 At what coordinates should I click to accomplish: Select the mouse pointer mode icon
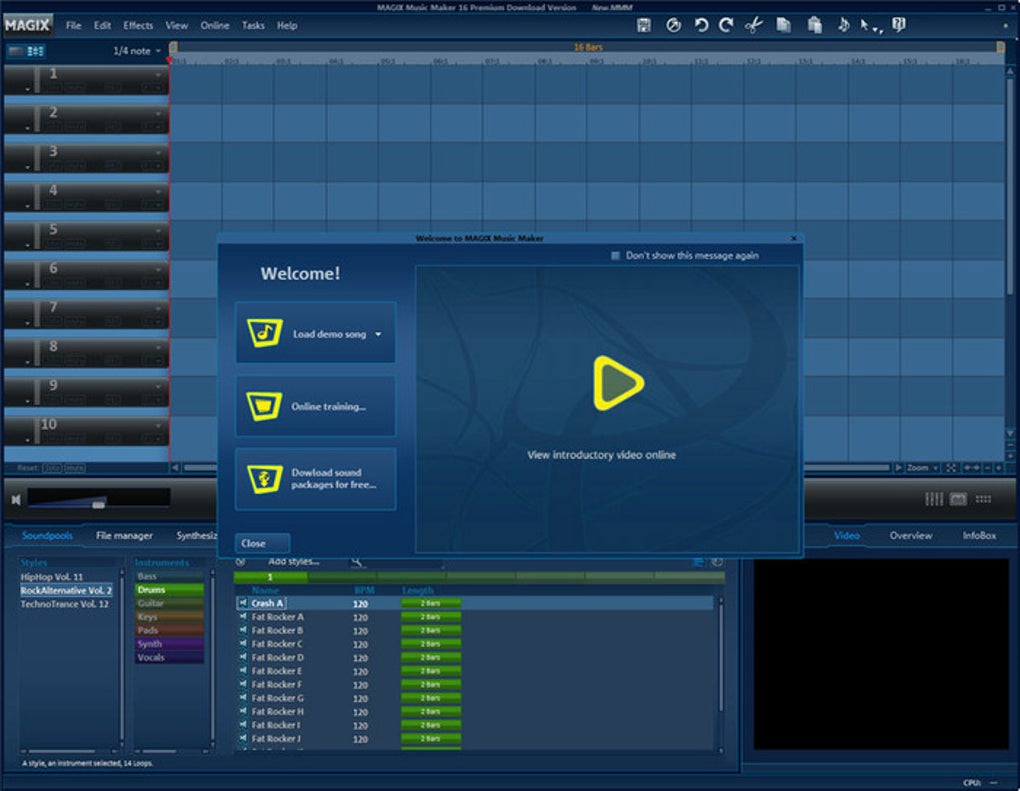tap(865, 25)
